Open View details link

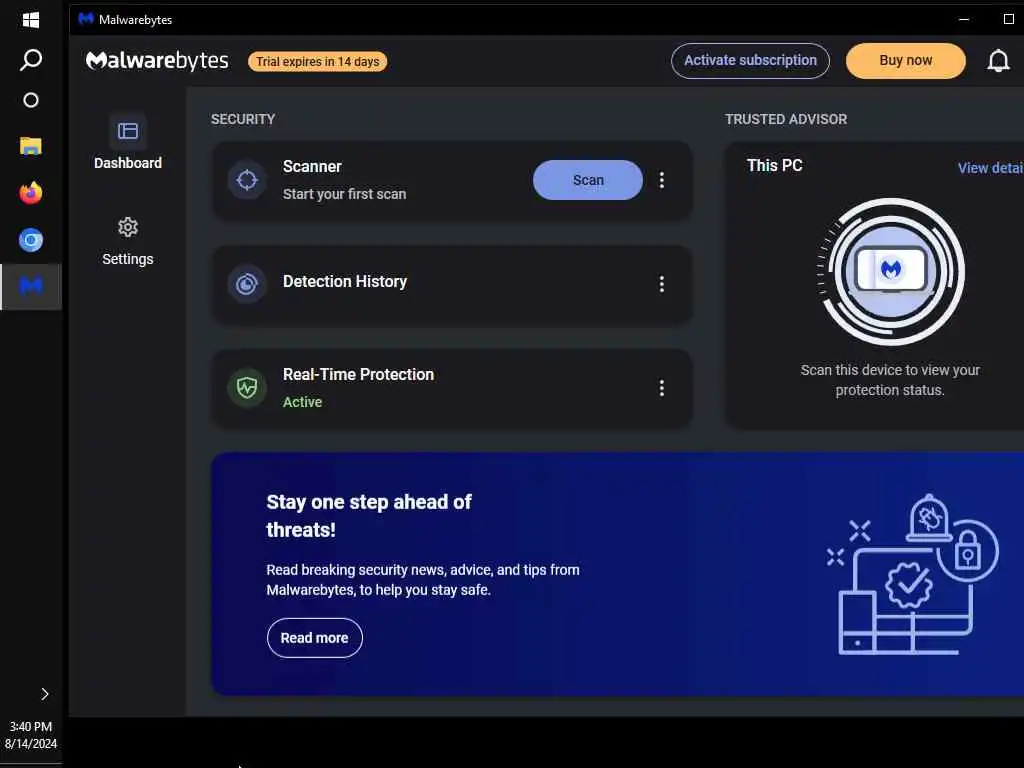click(990, 168)
